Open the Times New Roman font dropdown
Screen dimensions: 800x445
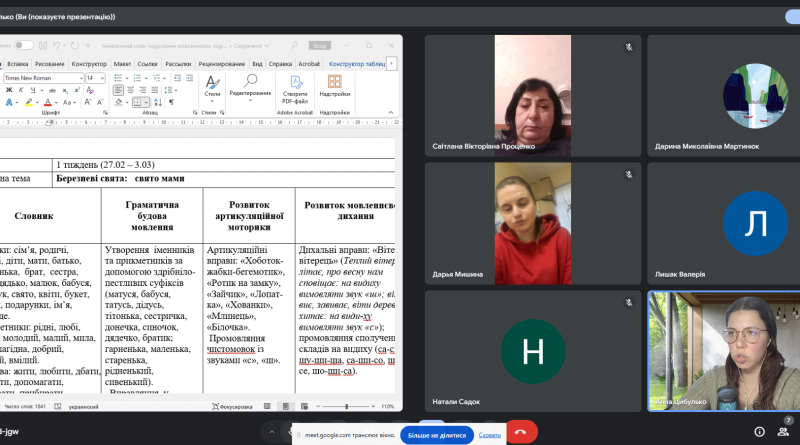pos(43,78)
